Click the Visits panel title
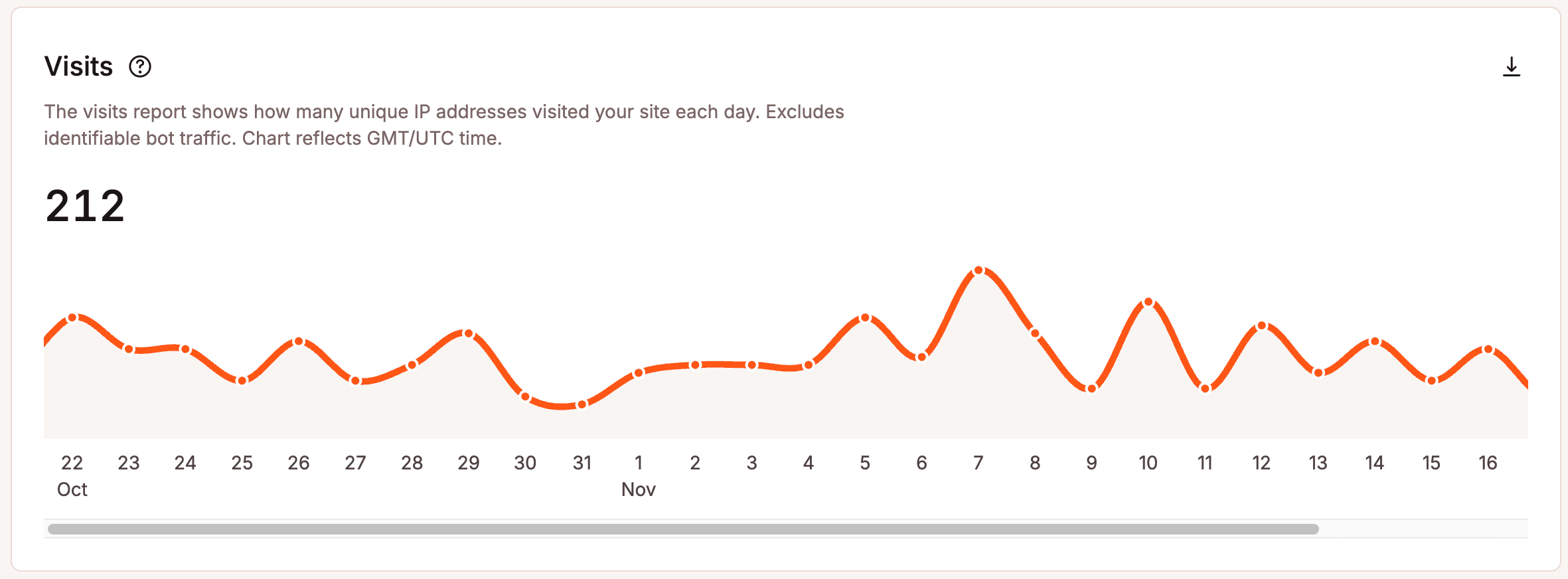Image resolution: width=1568 pixels, height=579 pixels. tap(78, 66)
